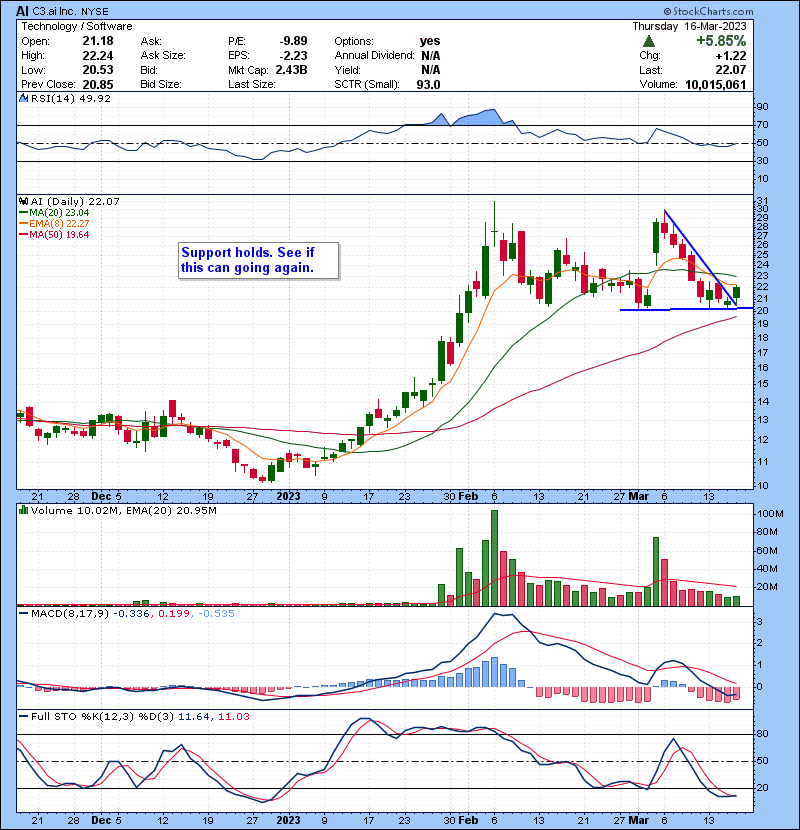Click the Yield N/A value
This screenshot has height=830, width=800.
430,70
